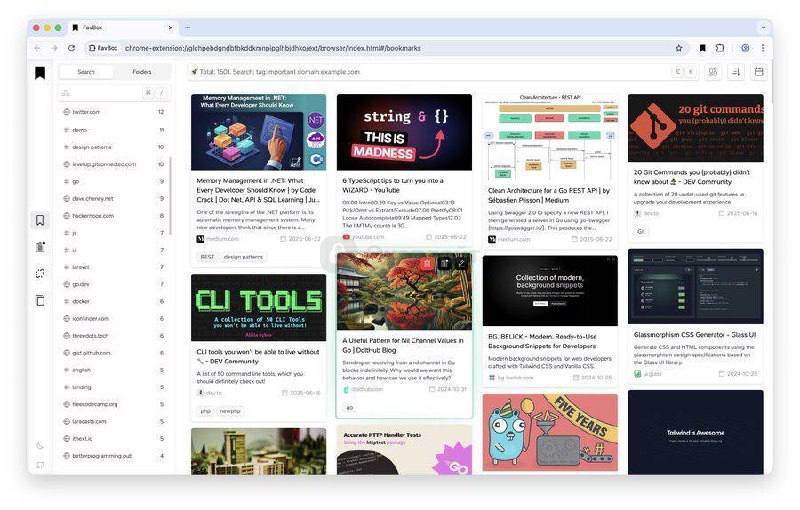The image size is (800, 510).
Task: Click the 'design patterns' tag under the first card
Action: (x=243, y=257)
